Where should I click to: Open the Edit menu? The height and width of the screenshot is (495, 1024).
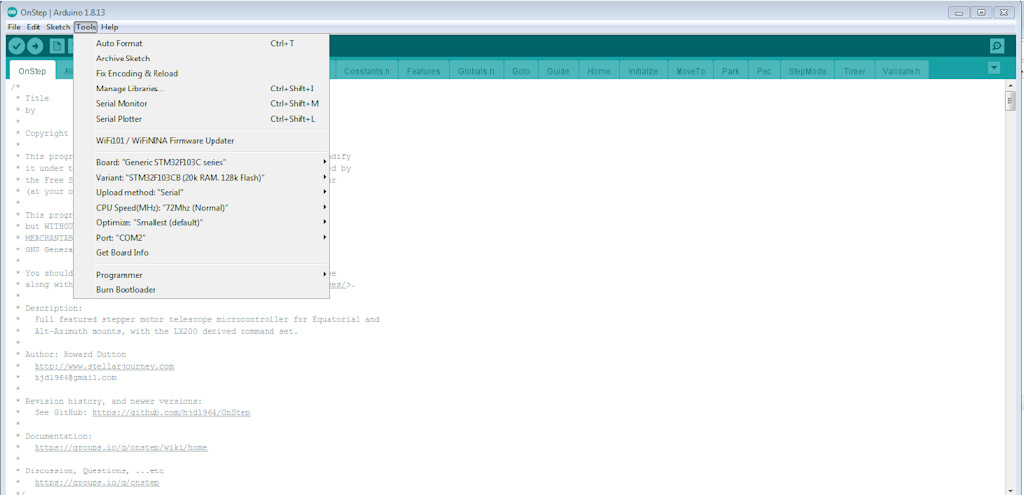click(x=33, y=27)
